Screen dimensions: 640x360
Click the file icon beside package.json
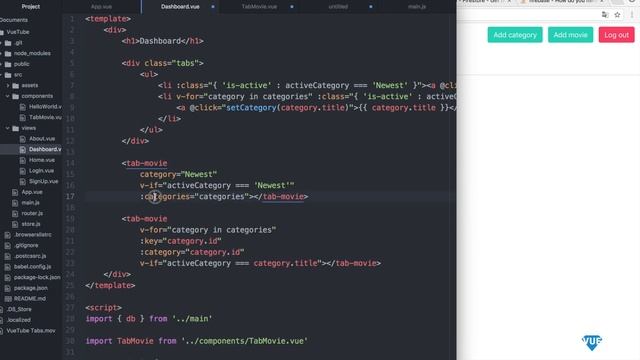click(7, 288)
